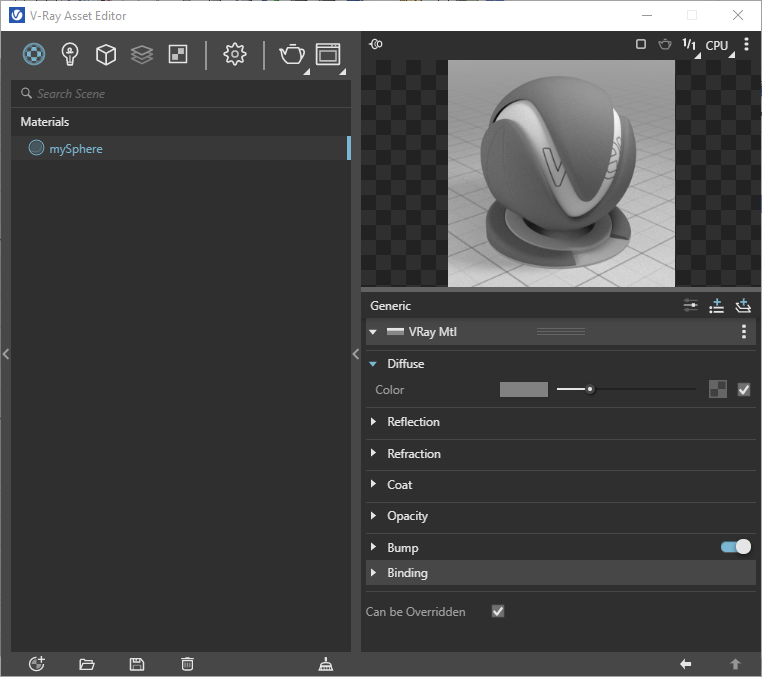
Task: Go up a level with the up arrow
Action: point(735,664)
